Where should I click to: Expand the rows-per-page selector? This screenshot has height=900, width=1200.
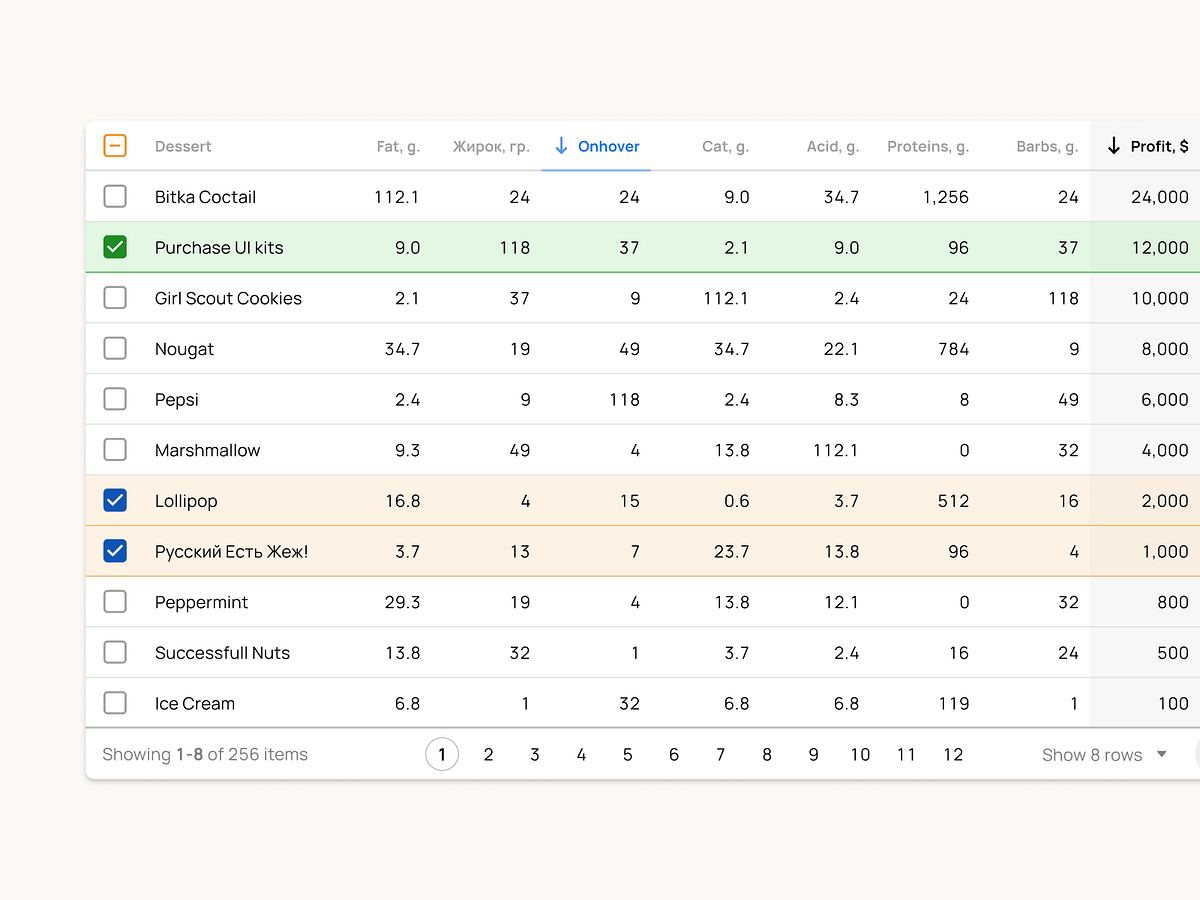[x=1100, y=755]
